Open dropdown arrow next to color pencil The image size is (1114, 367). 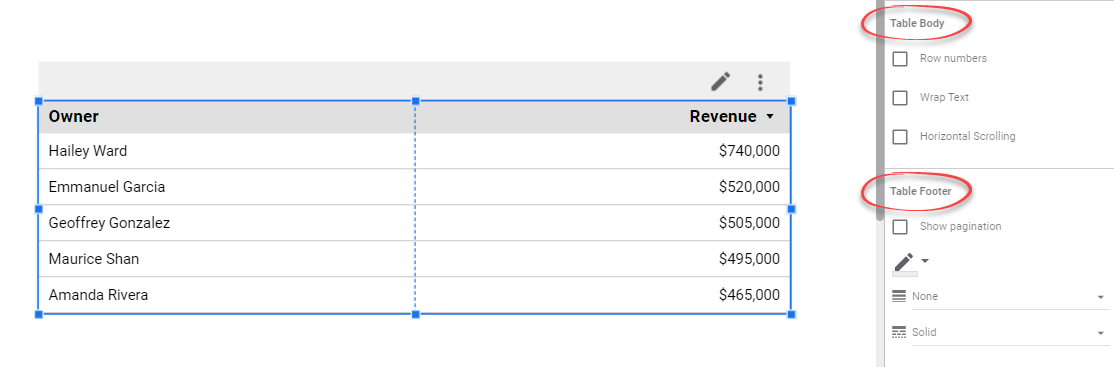[924, 261]
